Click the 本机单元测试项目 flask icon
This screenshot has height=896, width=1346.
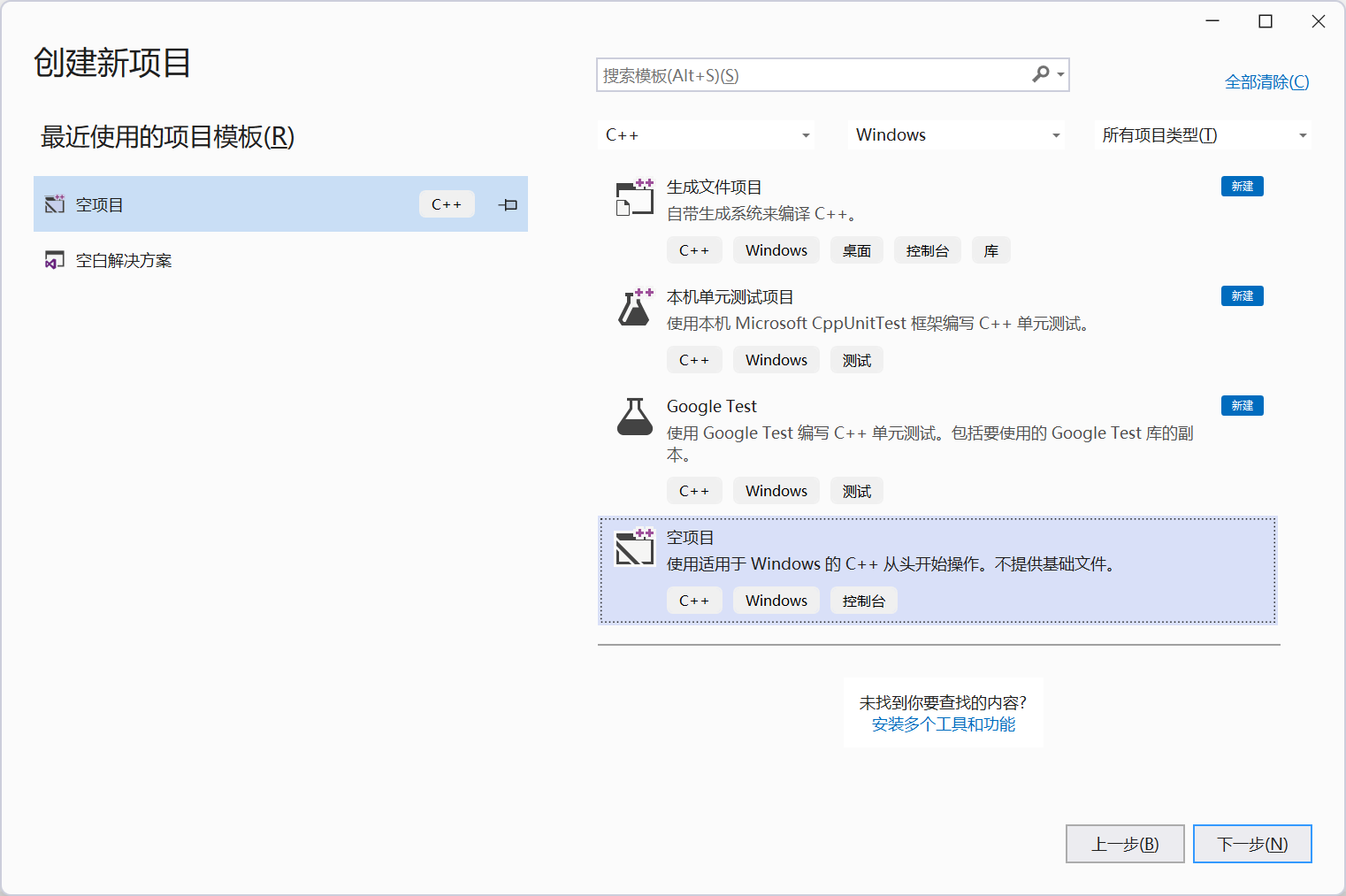pos(634,307)
